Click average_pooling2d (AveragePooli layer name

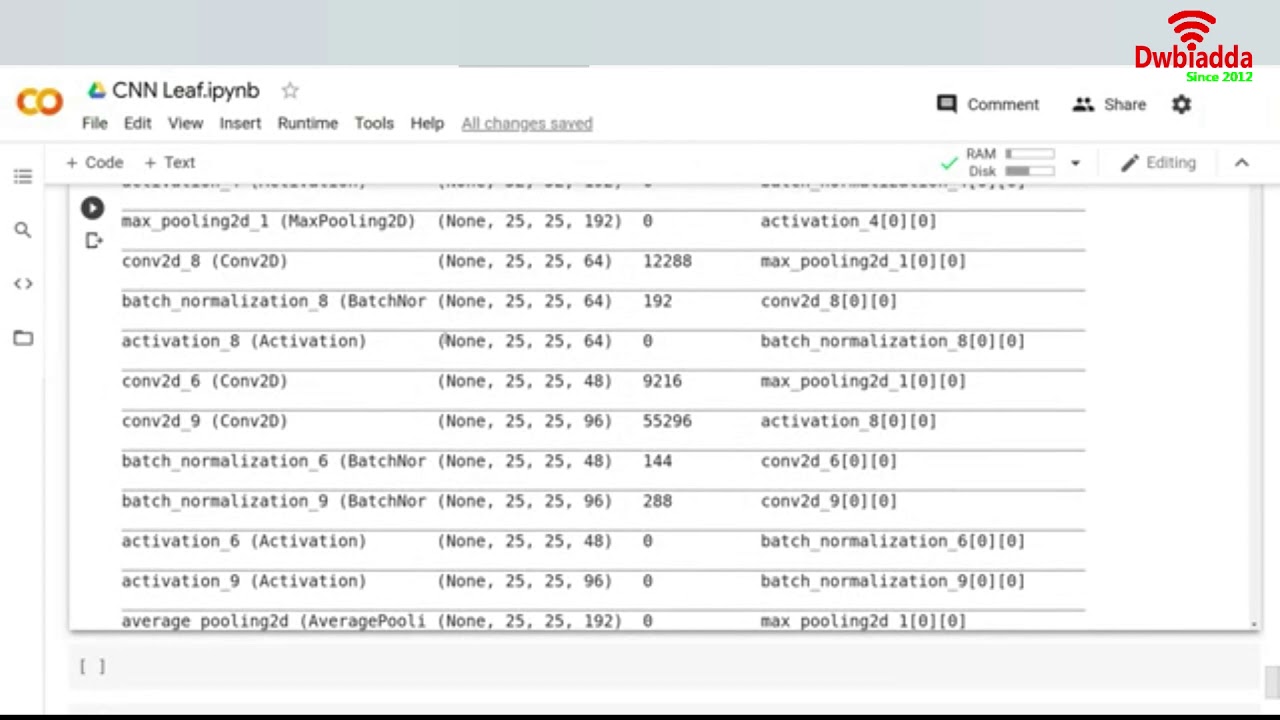(x=274, y=621)
